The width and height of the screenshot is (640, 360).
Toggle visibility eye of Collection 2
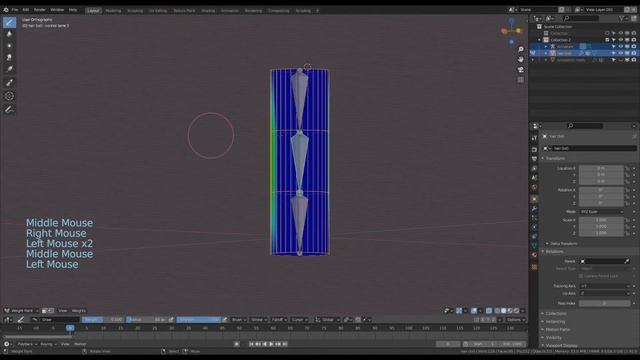(x=620, y=40)
